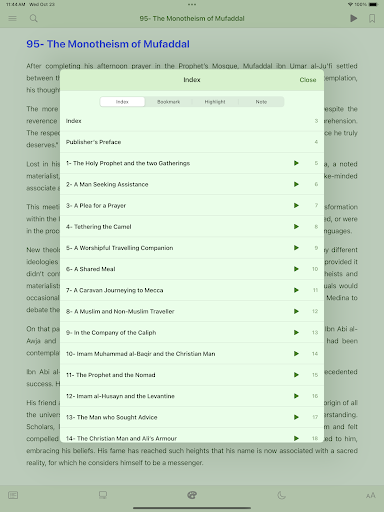Screen dimensions: 384x512
Task: Tap the display/screen icon in bottom bar
Action: (x=103, y=495)
